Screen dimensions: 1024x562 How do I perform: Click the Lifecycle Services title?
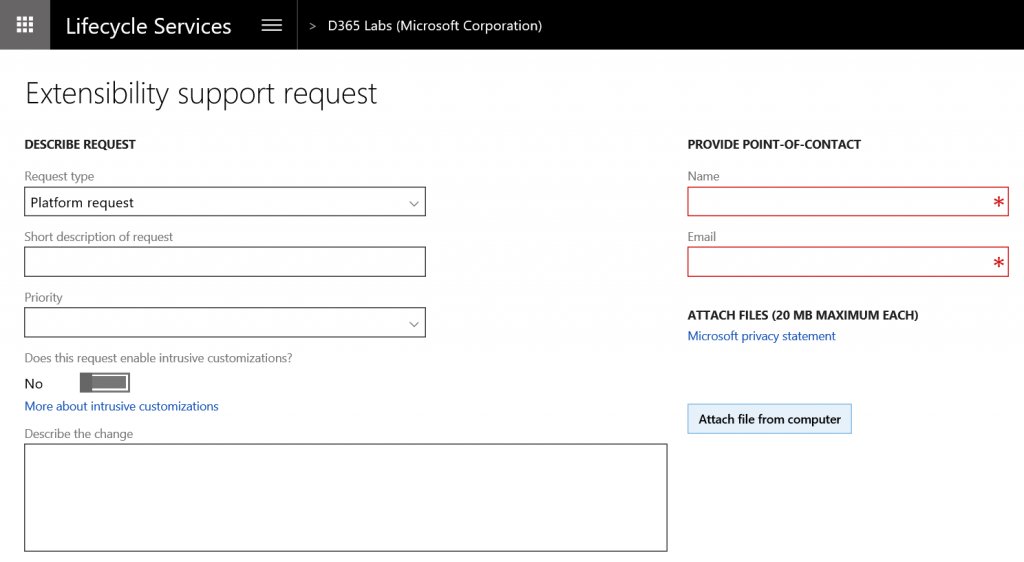(148, 26)
